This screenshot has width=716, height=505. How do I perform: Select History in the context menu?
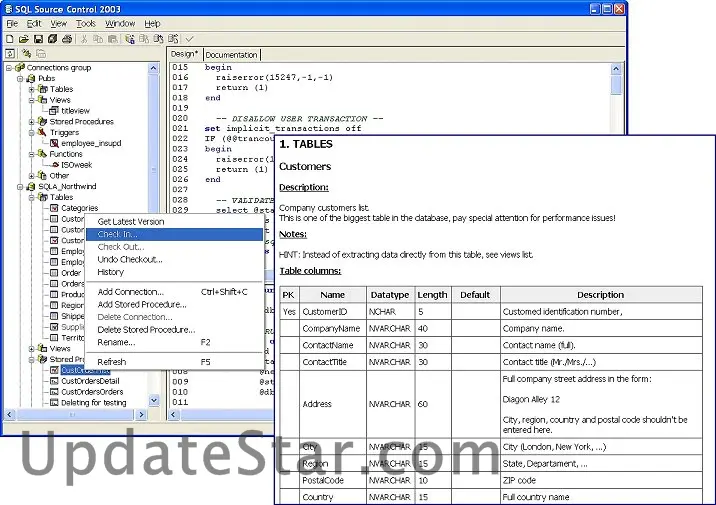[x=174, y=272]
